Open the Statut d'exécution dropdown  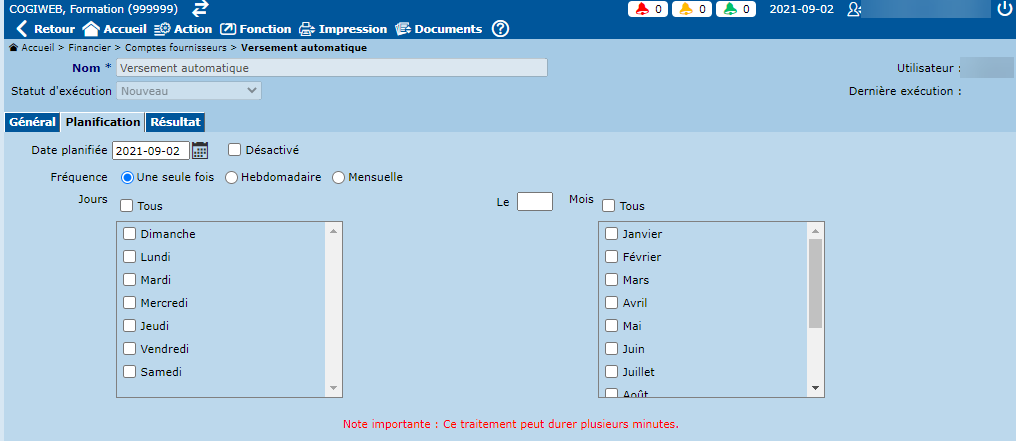click(189, 91)
